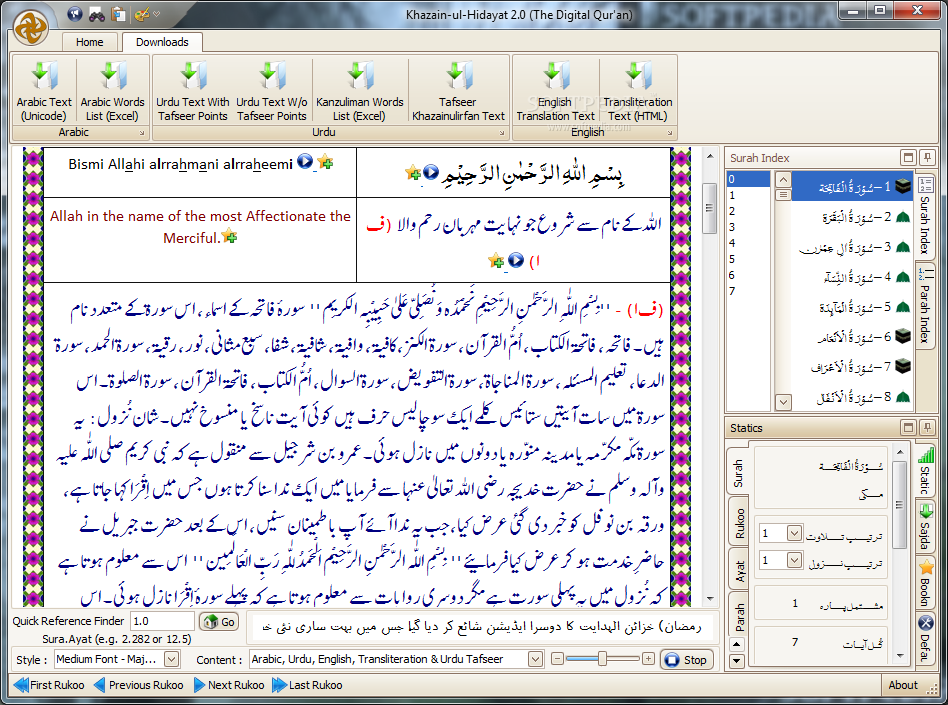Click the clipboard paste quick-access icon
This screenshot has width=948, height=705.
click(118, 13)
